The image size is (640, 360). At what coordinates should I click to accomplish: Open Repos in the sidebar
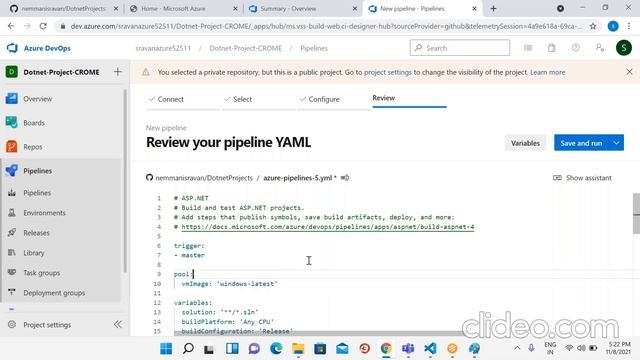point(33,147)
